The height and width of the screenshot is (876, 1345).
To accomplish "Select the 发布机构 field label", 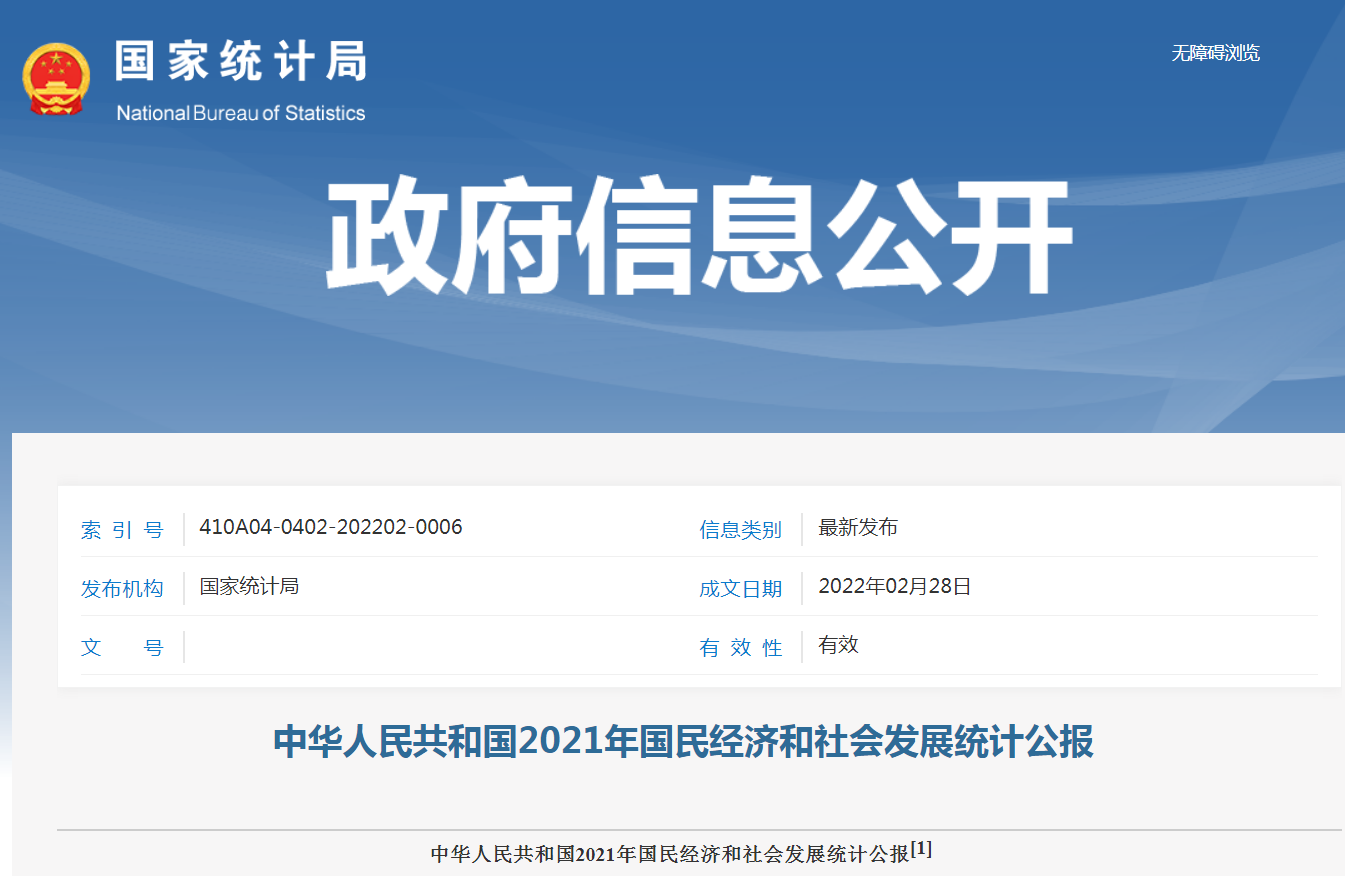I will coord(124,588).
